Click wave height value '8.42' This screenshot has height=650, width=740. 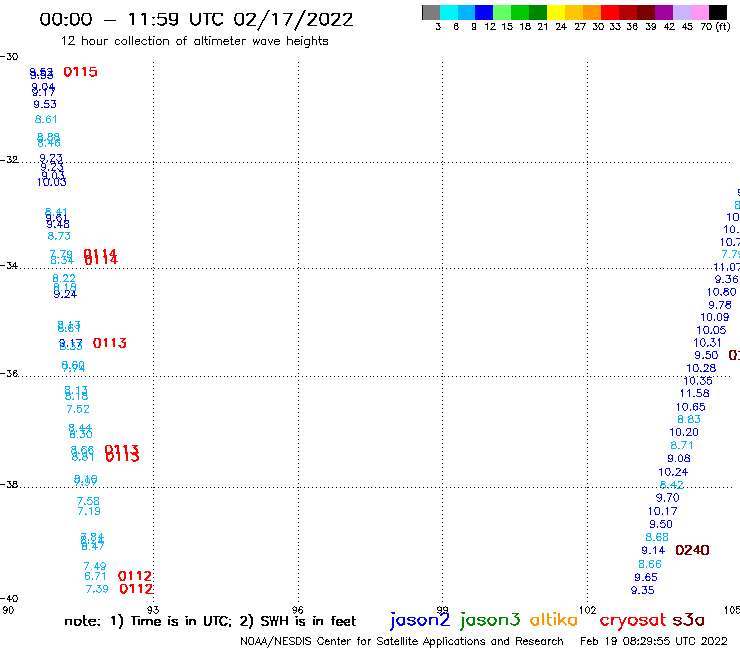(x=672, y=485)
